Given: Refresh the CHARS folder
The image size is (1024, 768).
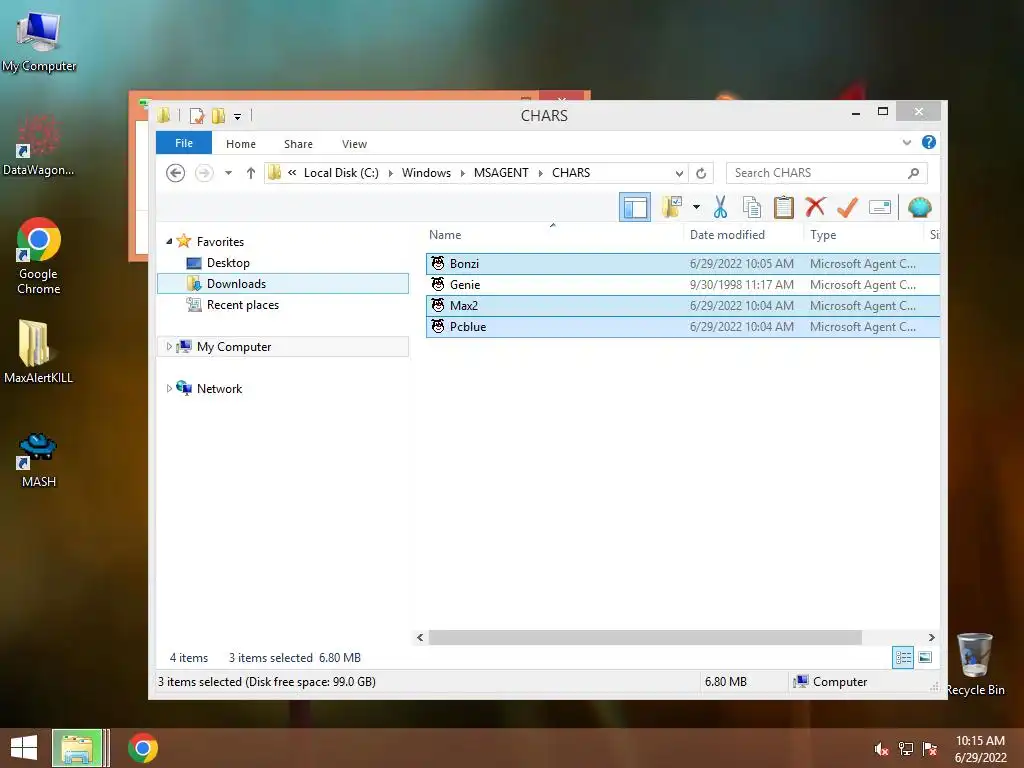Looking at the screenshot, I should pyautogui.click(x=701, y=173).
